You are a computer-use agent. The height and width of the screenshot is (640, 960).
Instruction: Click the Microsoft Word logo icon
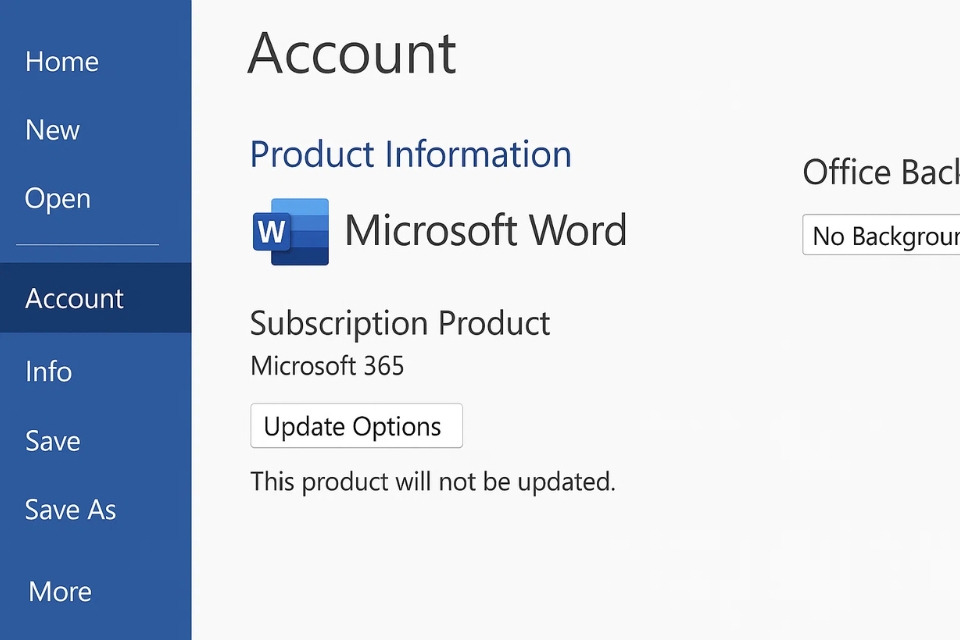(x=290, y=232)
